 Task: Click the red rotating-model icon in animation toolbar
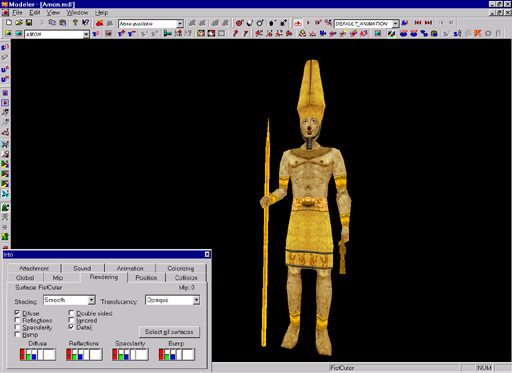tap(298, 23)
